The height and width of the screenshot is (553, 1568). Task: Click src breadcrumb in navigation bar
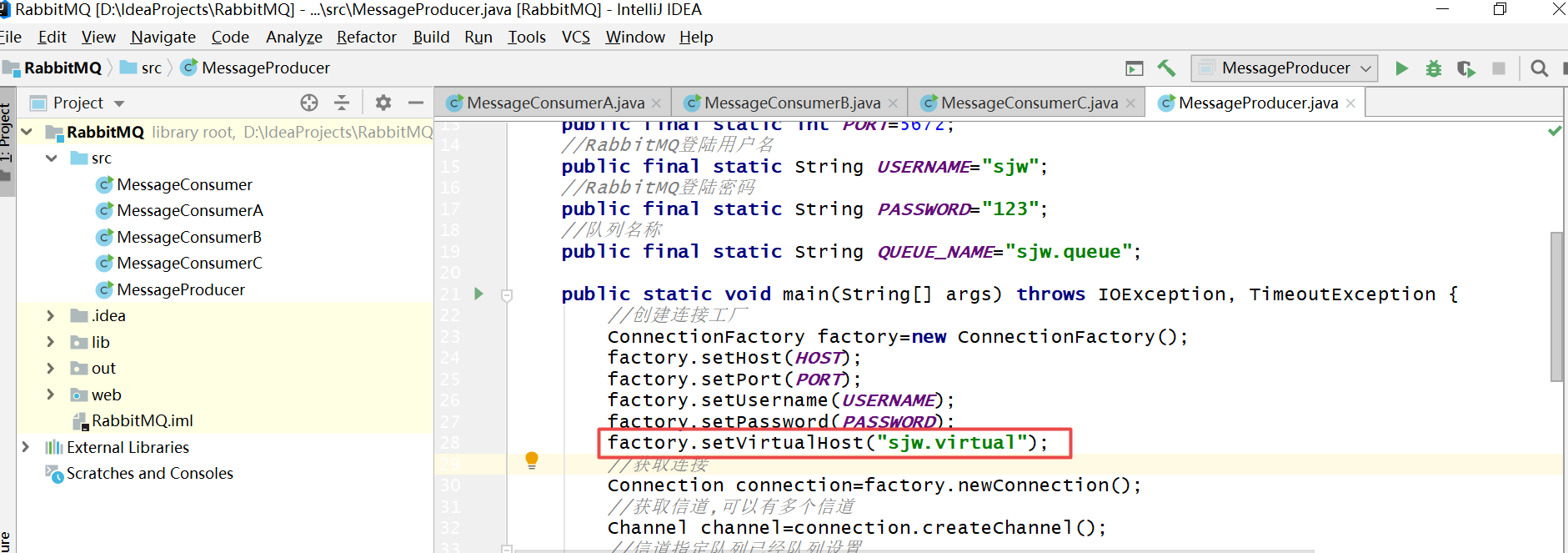[142, 68]
